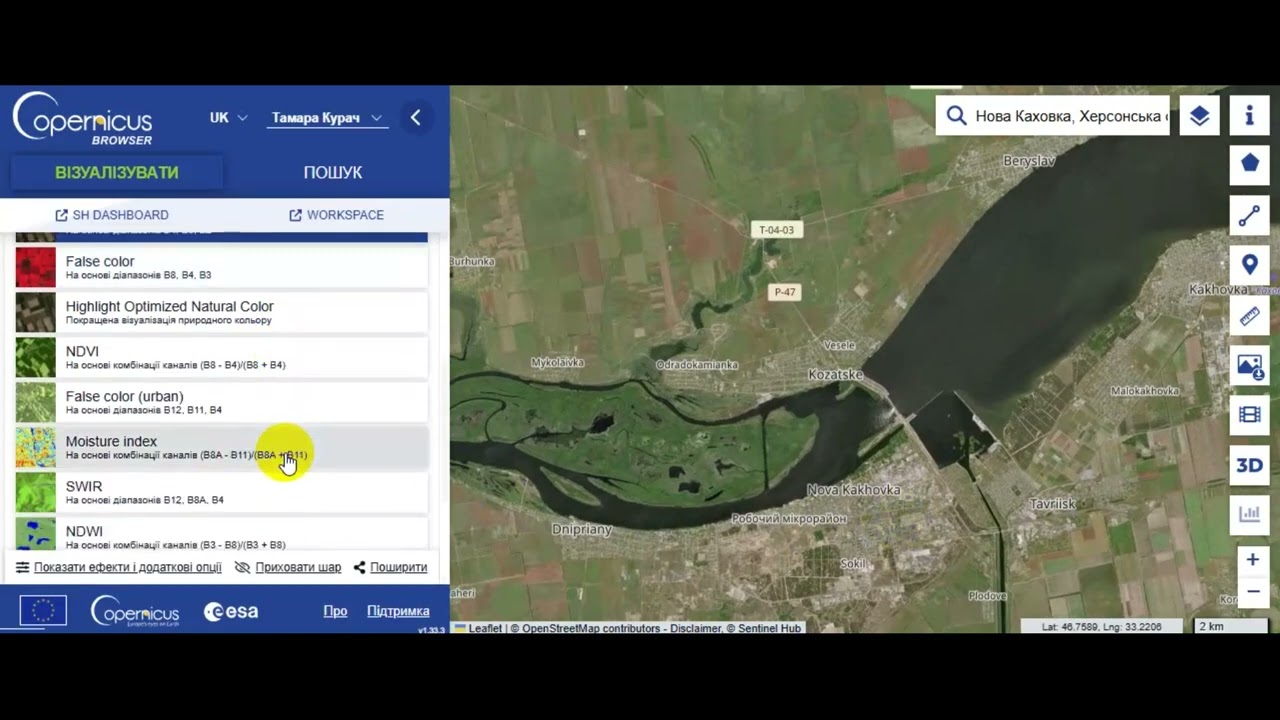Image resolution: width=1280 pixels, height=720 pixels.
Task: Open the Про about link
Action: [x=335, y=611]
